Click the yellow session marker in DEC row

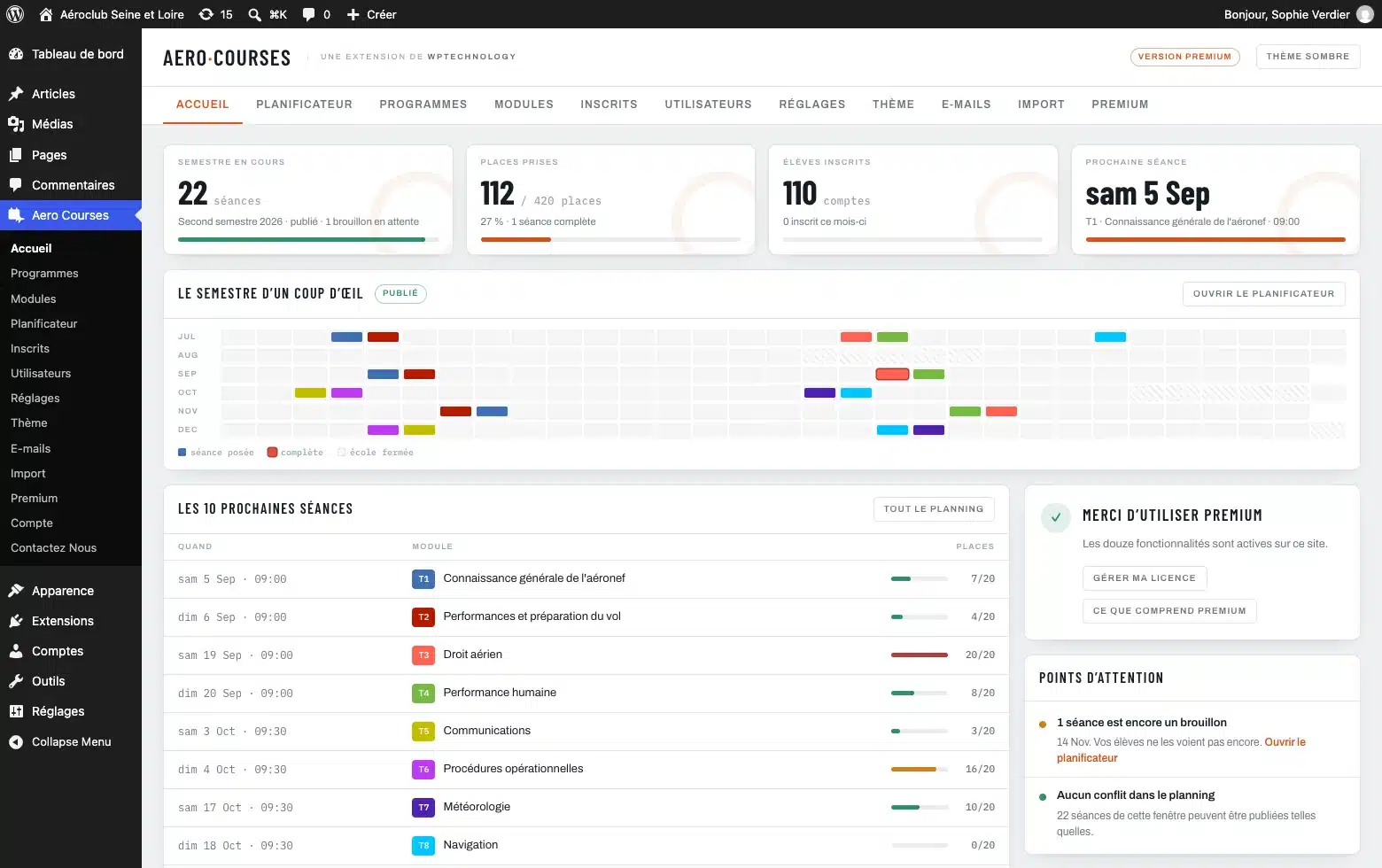(419, 430)
